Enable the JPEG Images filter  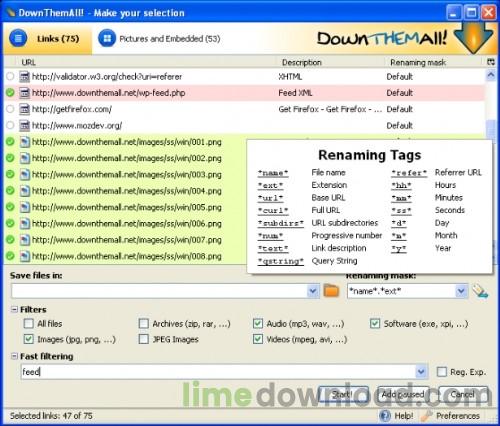143,339
